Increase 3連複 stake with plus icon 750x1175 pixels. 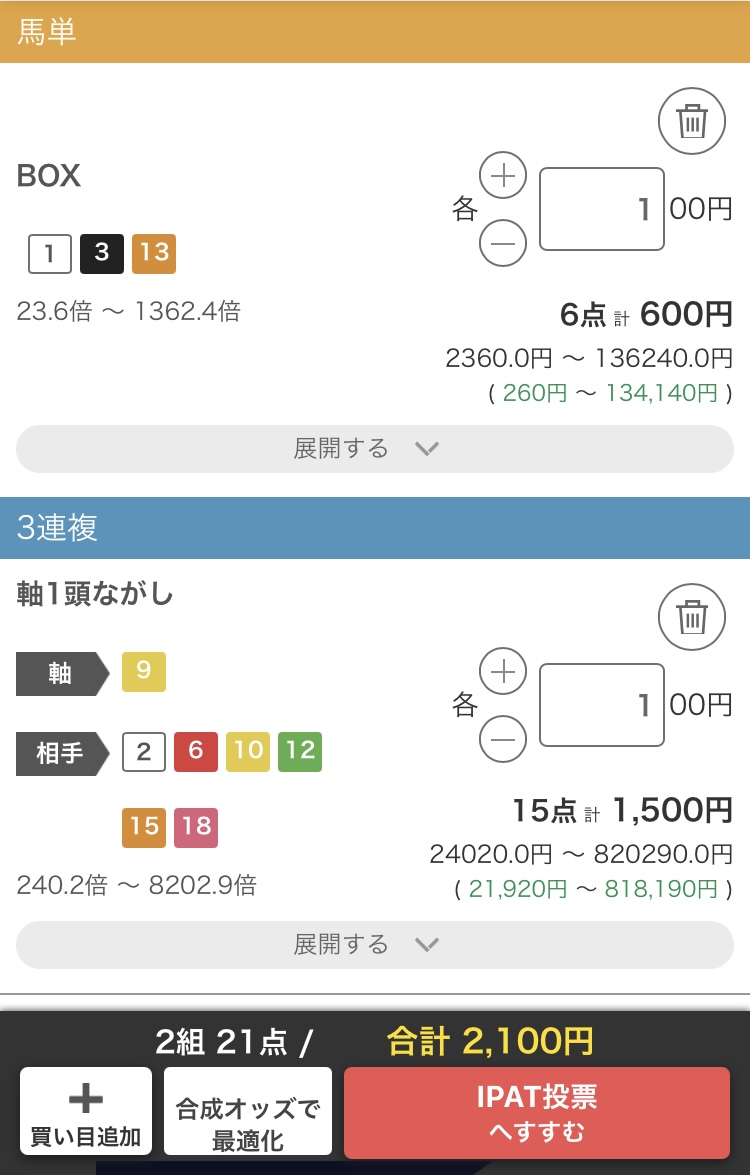click(503, 671)
